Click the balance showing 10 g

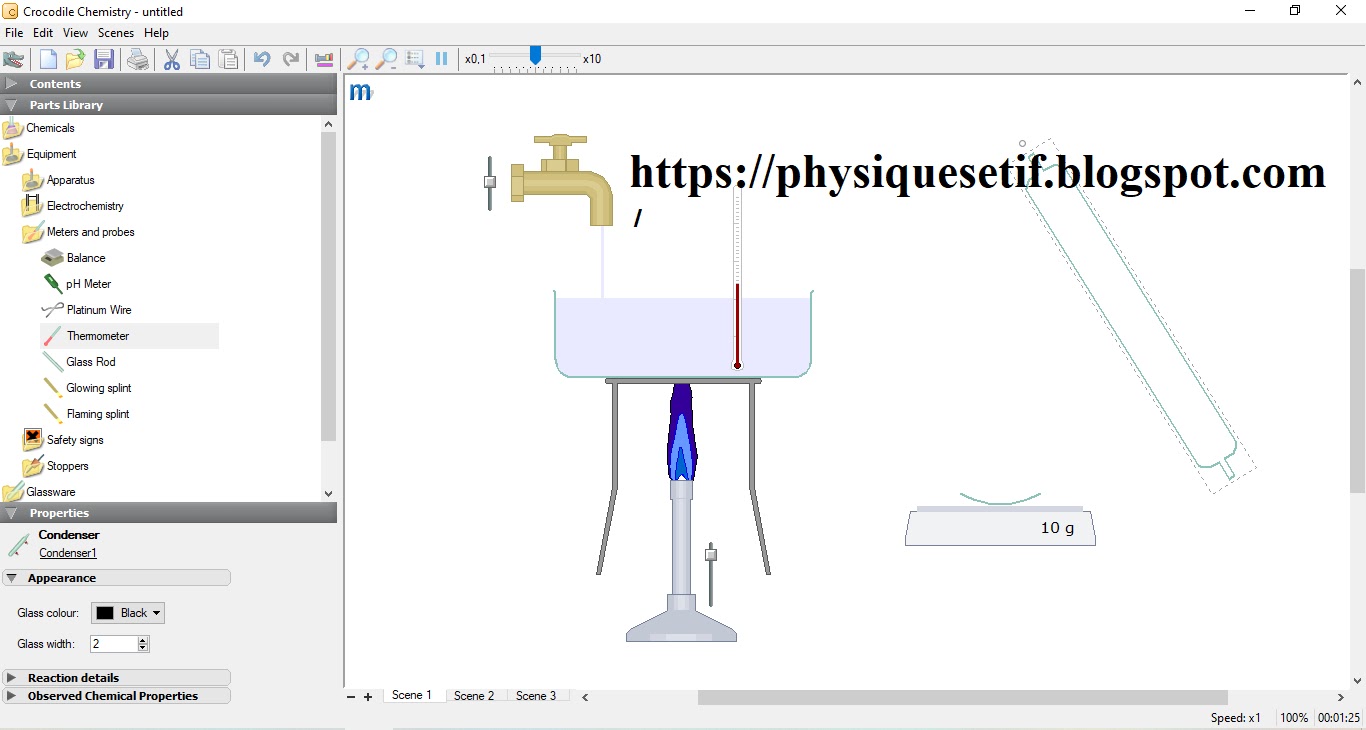click(1000, 527)
